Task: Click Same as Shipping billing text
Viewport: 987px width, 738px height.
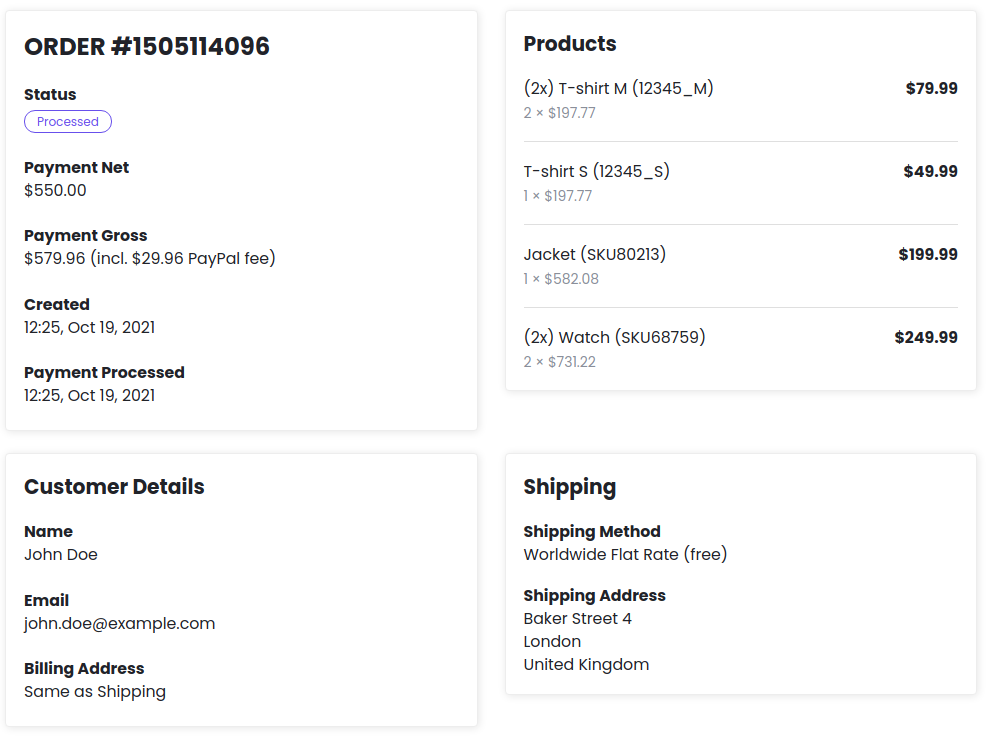Action: click(95, 691)
